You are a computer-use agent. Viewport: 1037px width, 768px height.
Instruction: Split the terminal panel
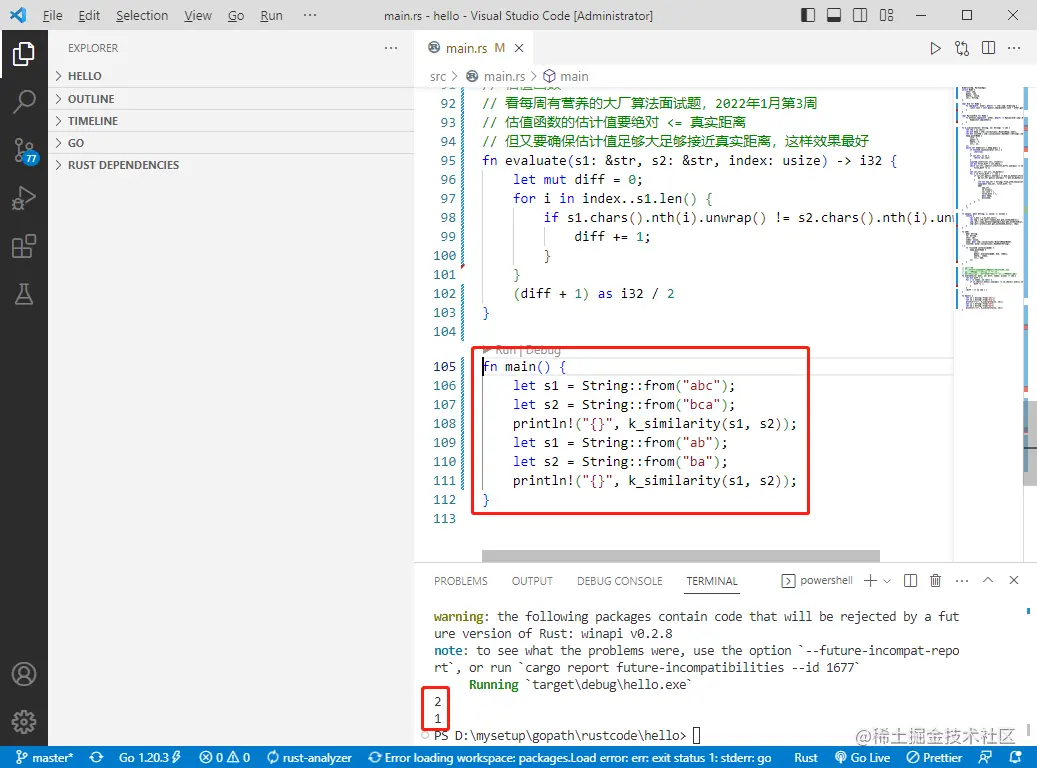(x=910, y=581)
